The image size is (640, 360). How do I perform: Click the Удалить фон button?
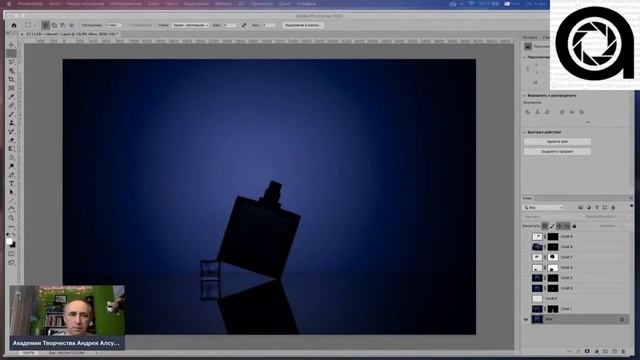click(557, 142)
